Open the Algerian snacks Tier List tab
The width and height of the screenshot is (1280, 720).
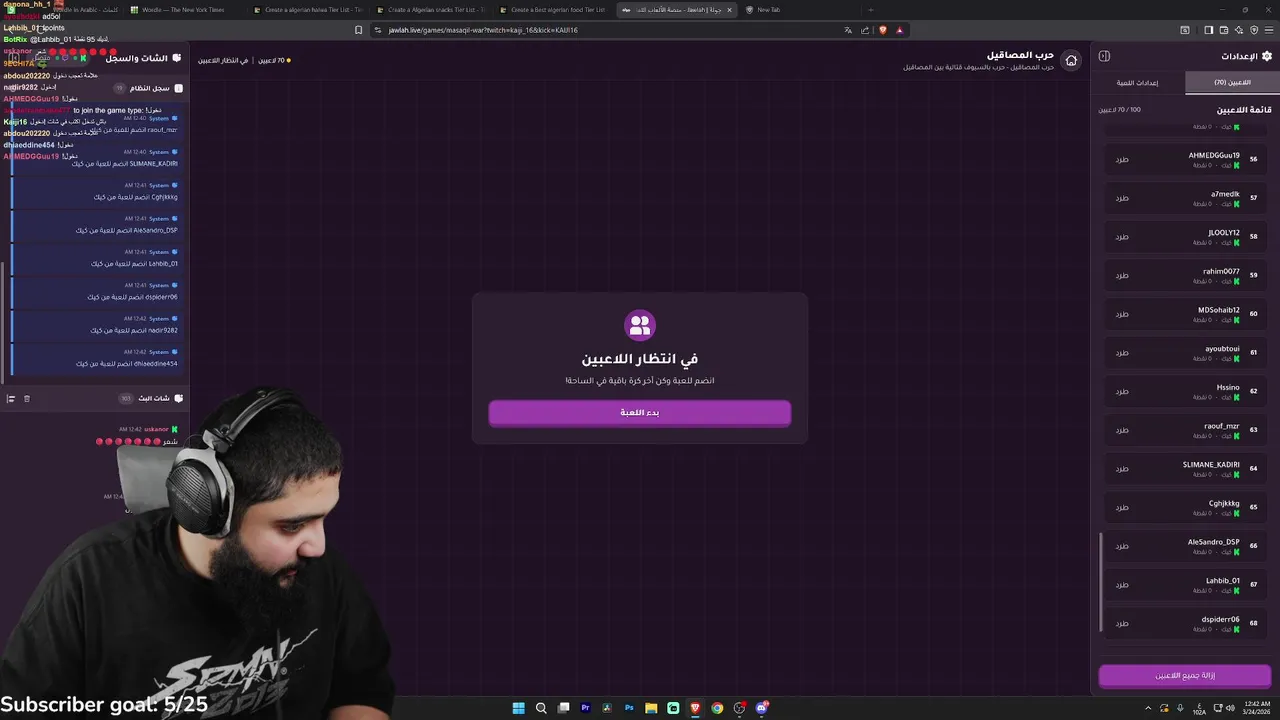(430, 10)
